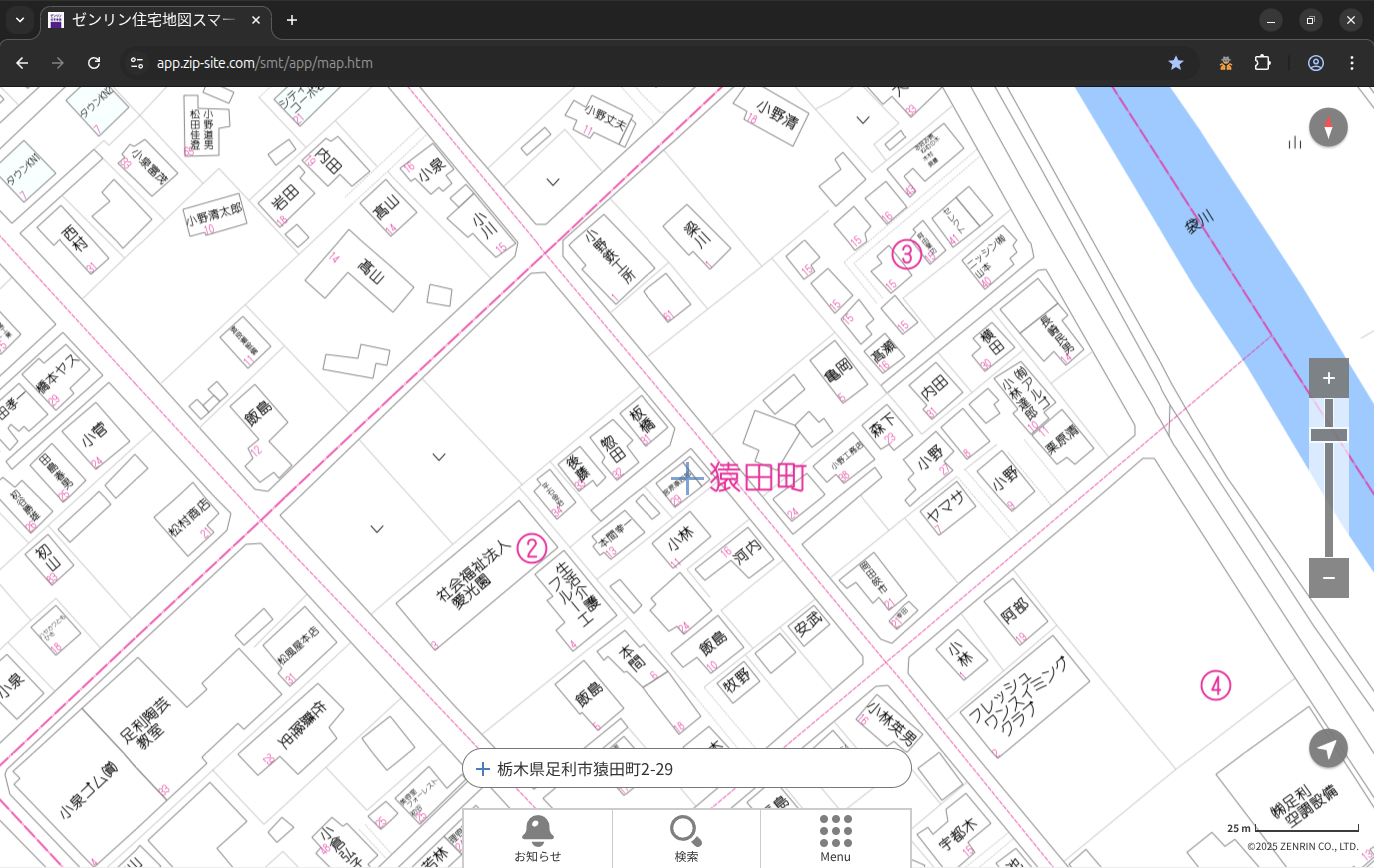1374x868 pixels.
Task: Open 検索 search magnifier
Action: click(x=686, y=838)
